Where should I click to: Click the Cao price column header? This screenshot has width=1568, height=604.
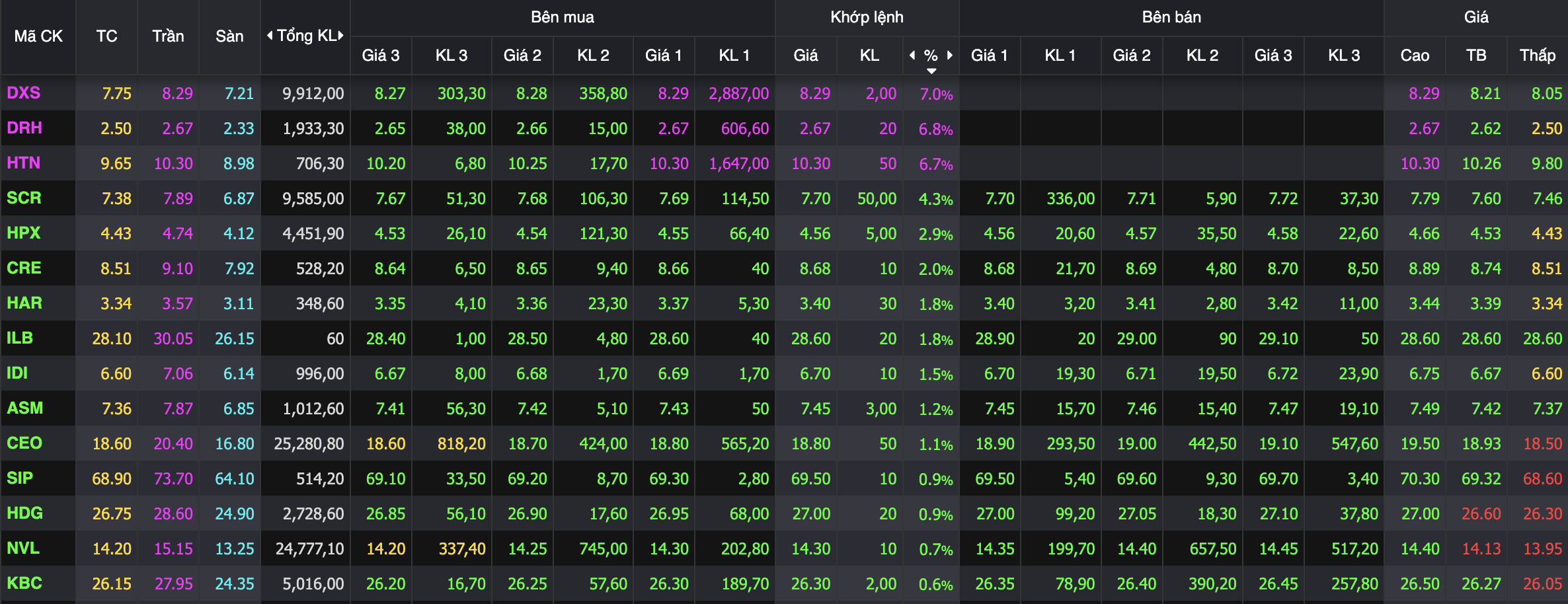[1415, 56]
